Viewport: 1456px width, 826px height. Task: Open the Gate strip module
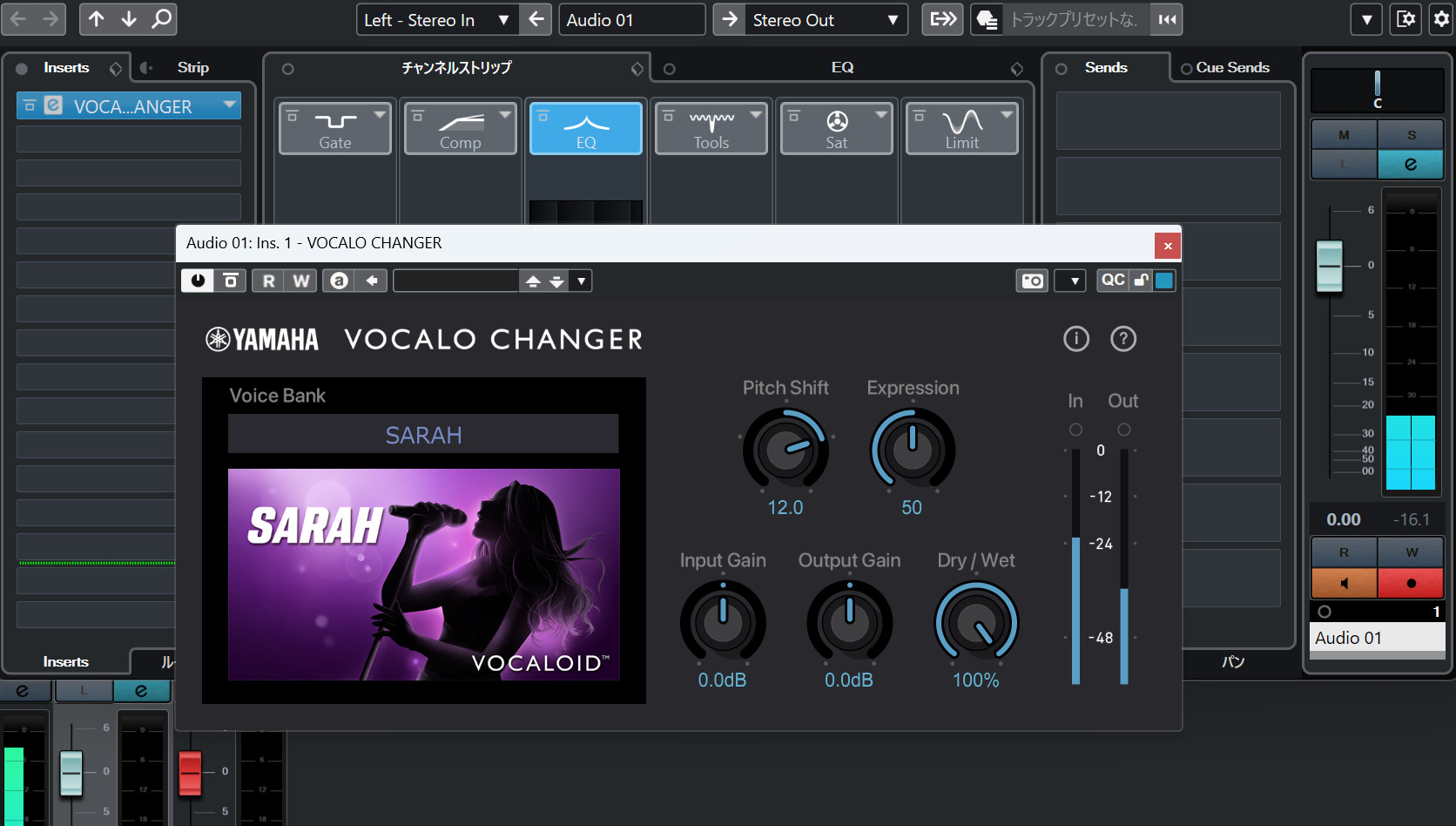pos(334,128)
